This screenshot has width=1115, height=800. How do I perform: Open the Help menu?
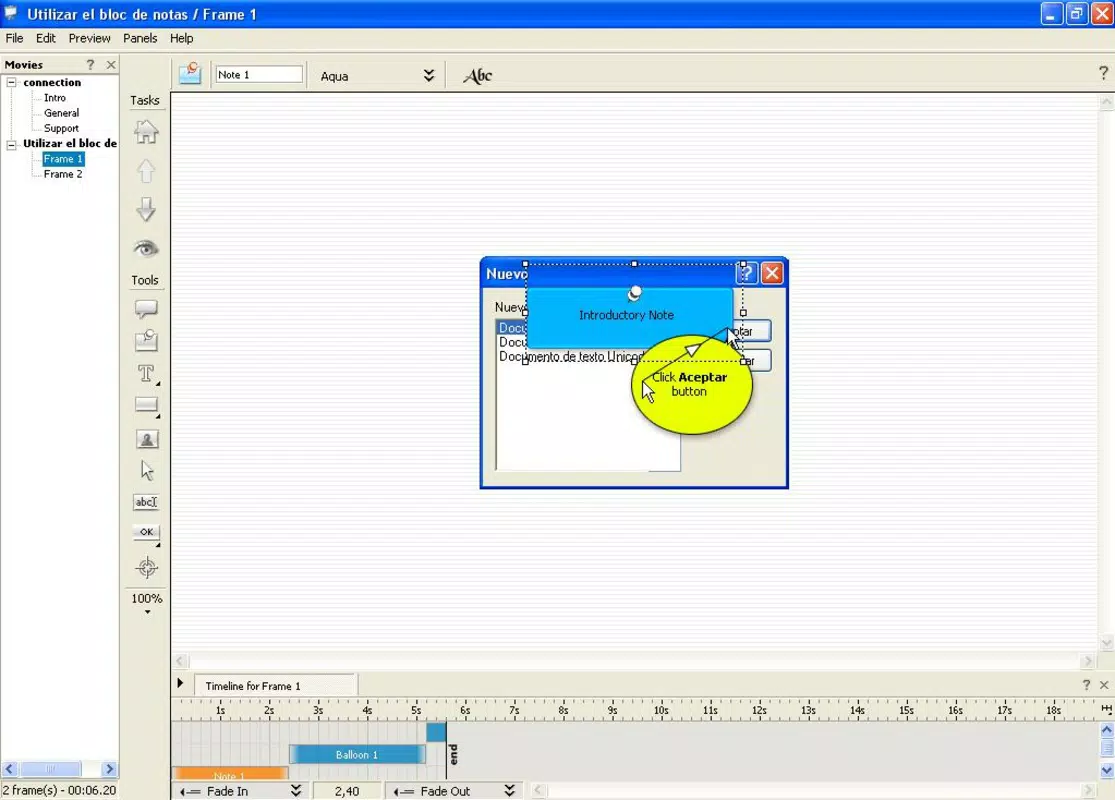pyautogui.click(x=181, y=38)
